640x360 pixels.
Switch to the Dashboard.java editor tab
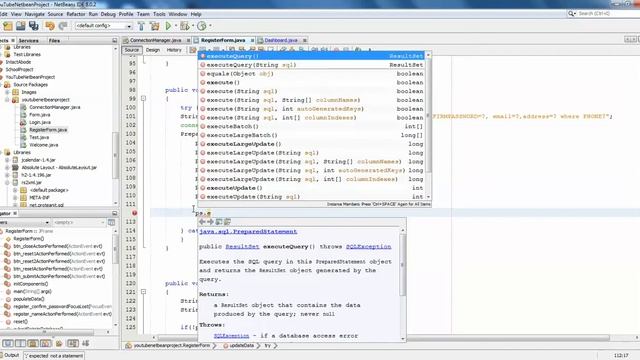coord(281,40)
